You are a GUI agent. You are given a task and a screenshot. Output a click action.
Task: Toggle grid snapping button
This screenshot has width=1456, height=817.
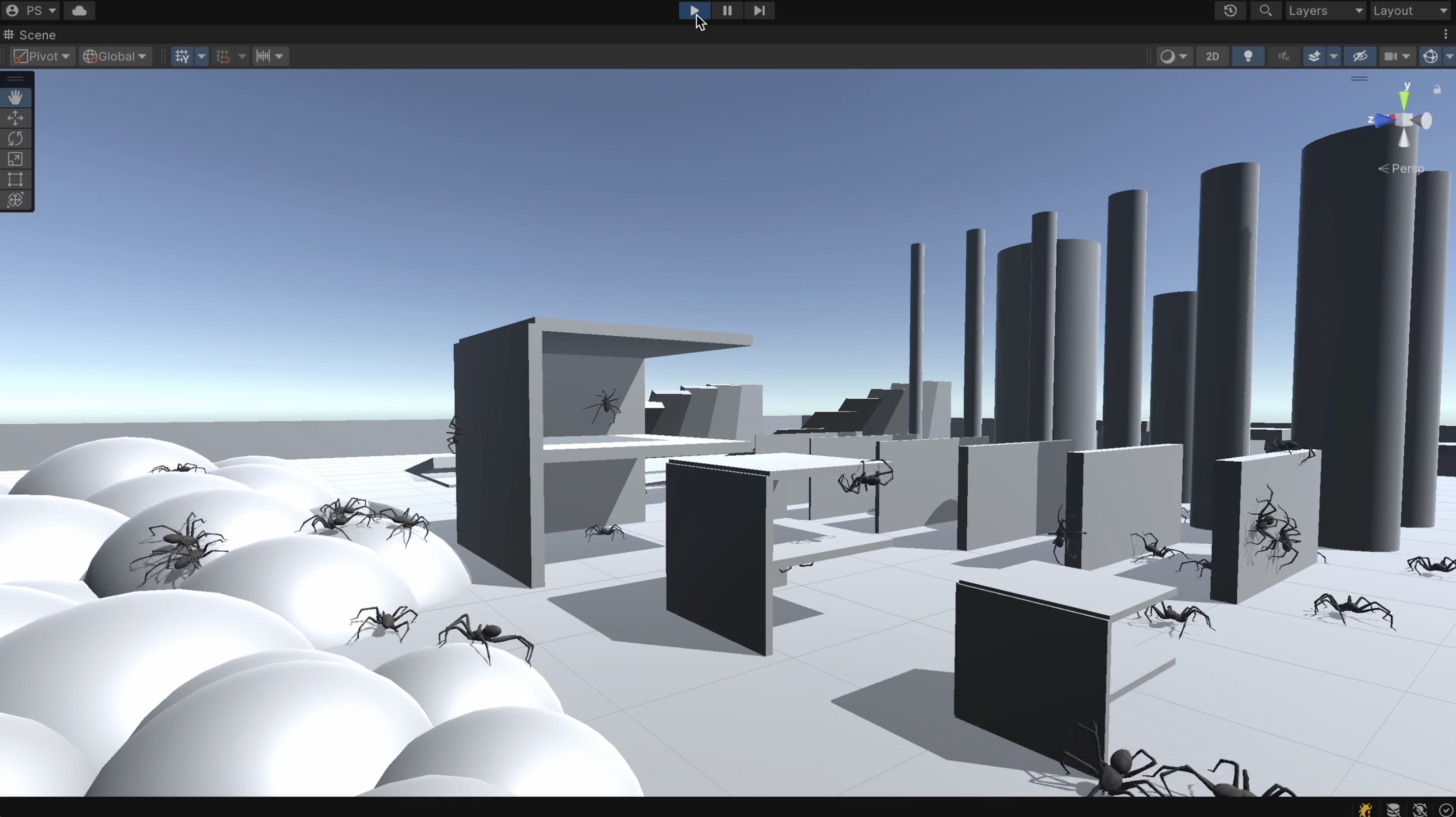pyautogui.click(x=223, y=56)
